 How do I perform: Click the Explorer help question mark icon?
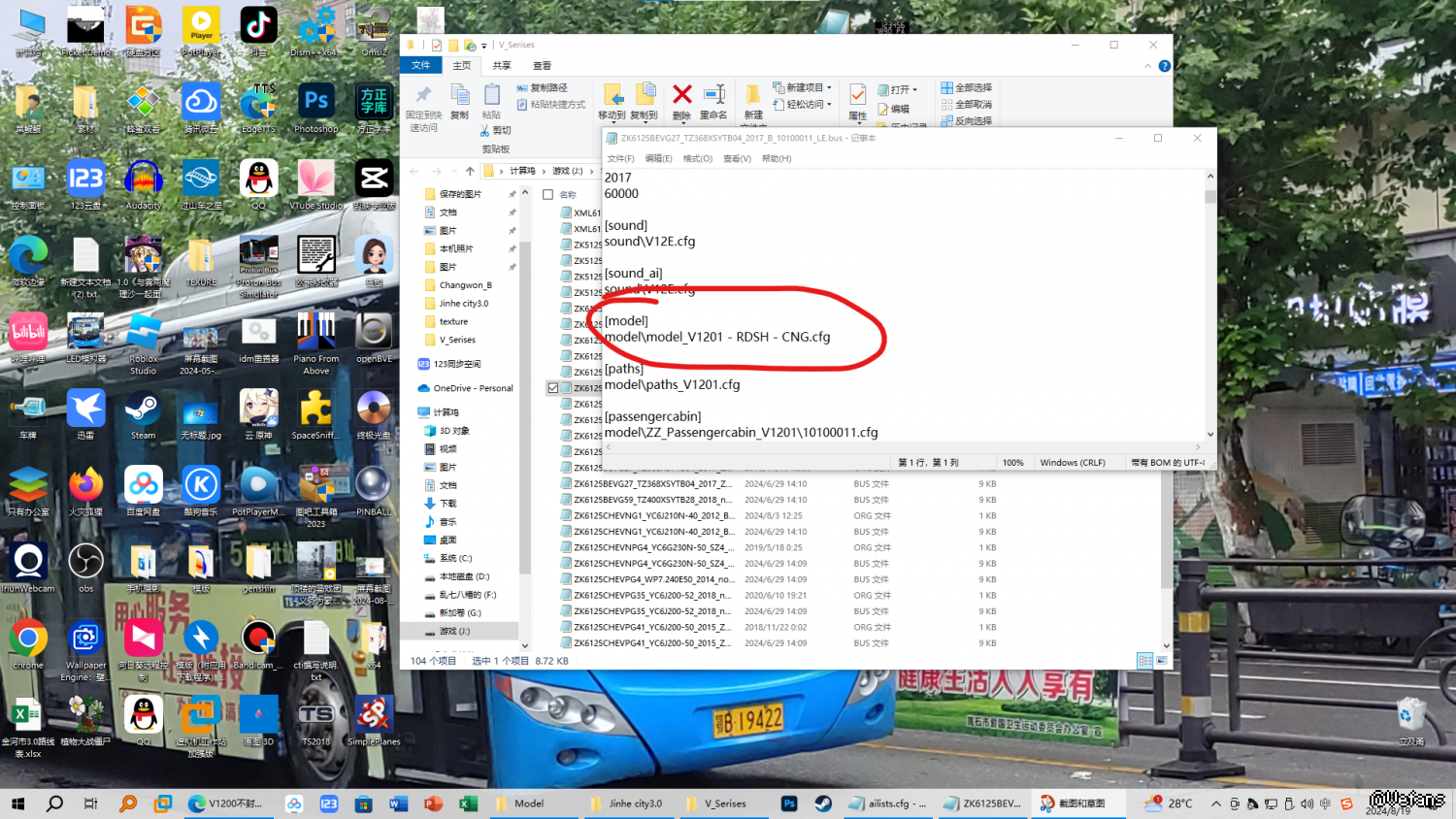[1164, 66]
